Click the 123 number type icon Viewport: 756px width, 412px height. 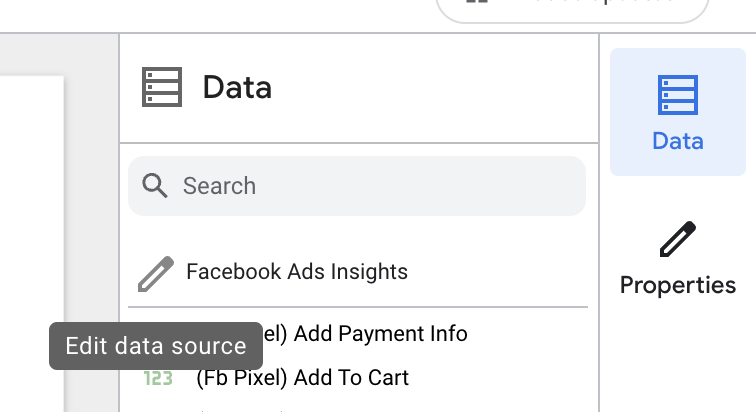[x=158, y=378]
